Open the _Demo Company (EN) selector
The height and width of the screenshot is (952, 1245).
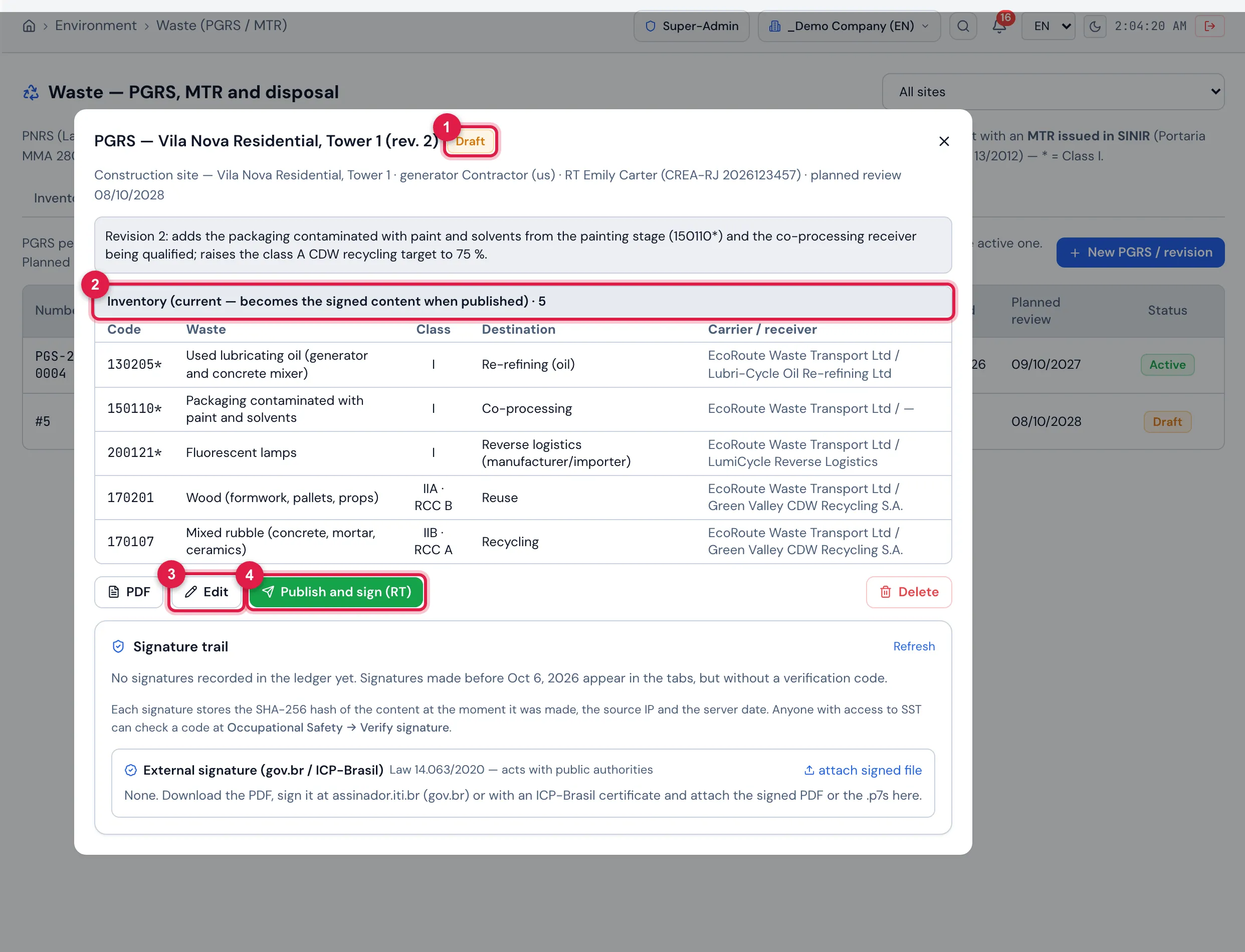849,26
